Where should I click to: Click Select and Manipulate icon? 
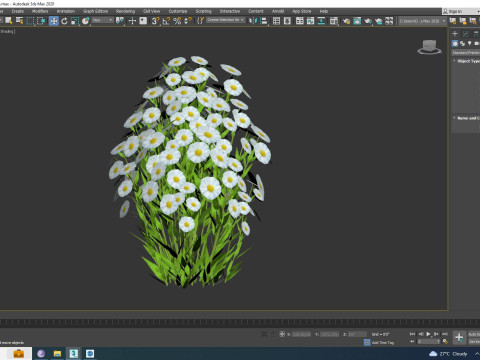coord(132,21)
